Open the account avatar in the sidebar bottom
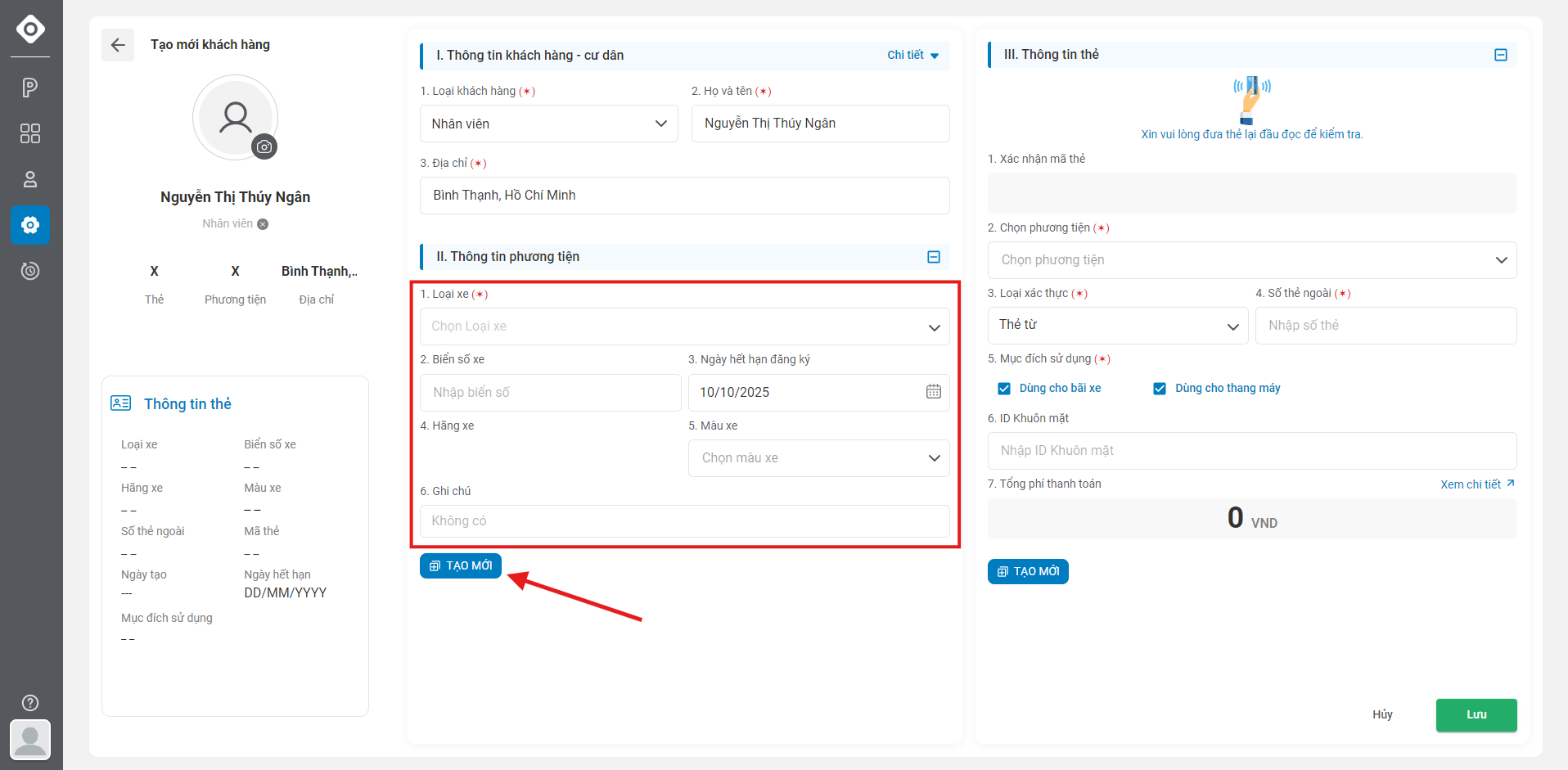The height and width of the screenshot is (770, 1568). (30, 740)
